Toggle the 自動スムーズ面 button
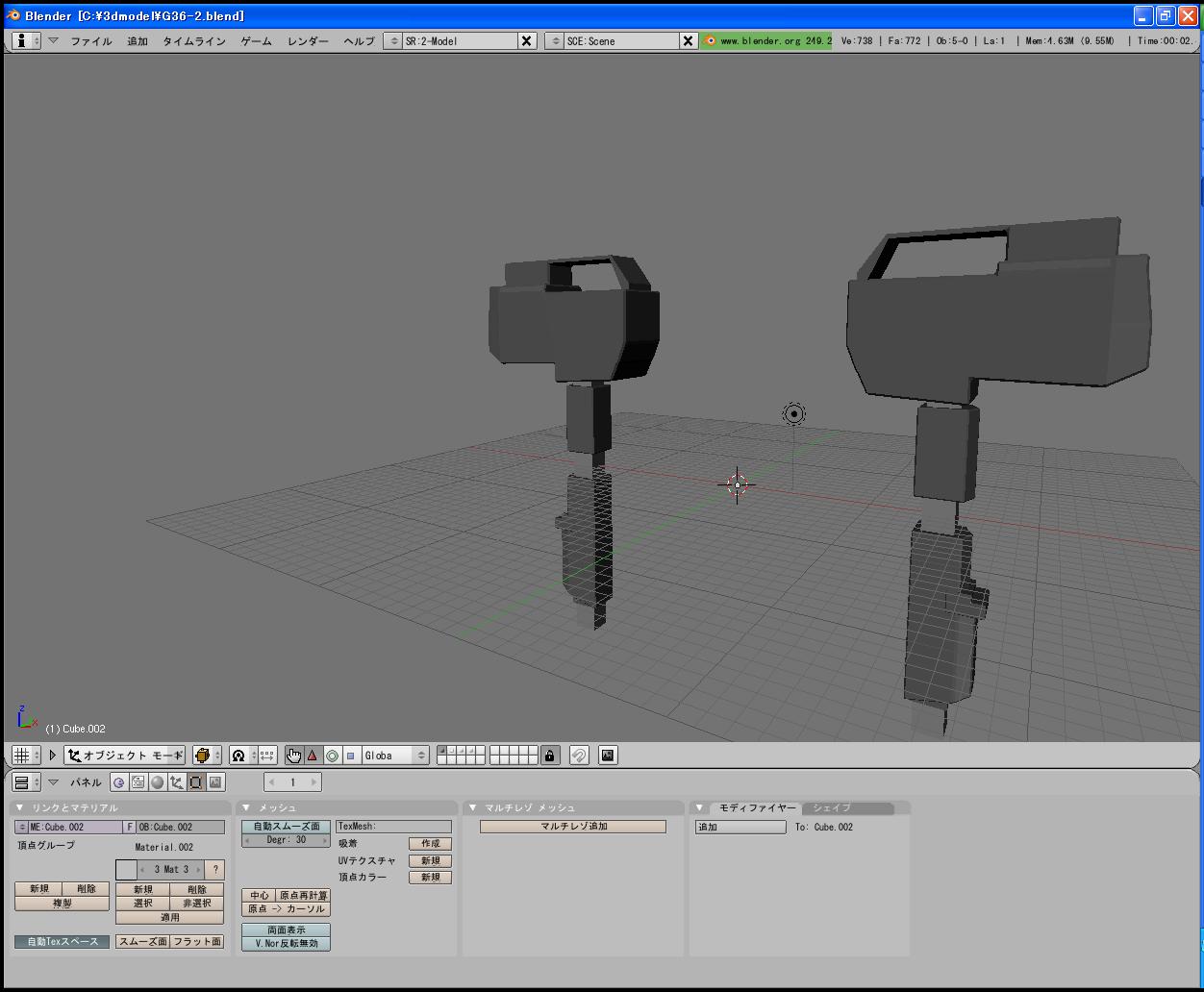 click(x=286, y=827)
